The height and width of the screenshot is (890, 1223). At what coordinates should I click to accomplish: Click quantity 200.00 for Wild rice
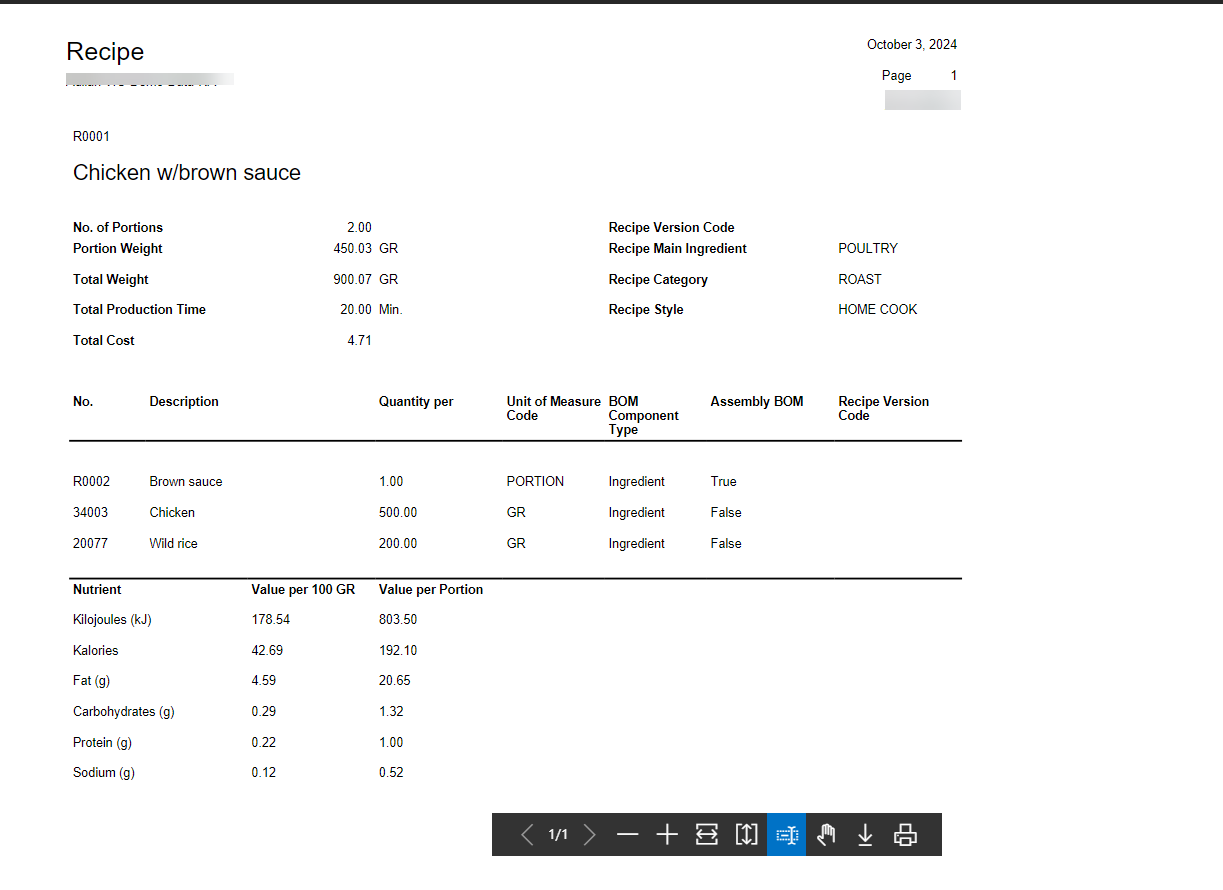tap(398, 543)
